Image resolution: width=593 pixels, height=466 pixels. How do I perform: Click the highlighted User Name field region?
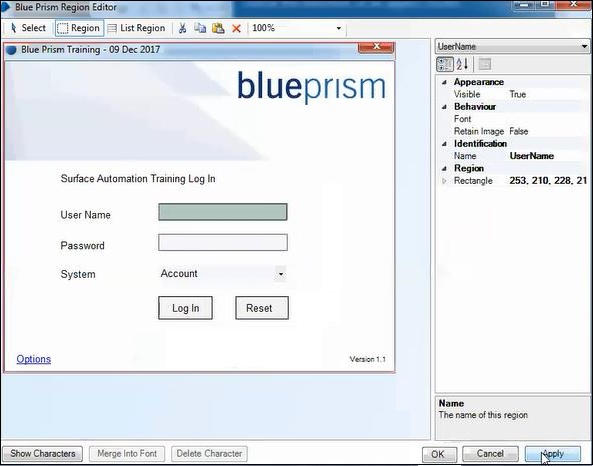(x=223, y=212)
